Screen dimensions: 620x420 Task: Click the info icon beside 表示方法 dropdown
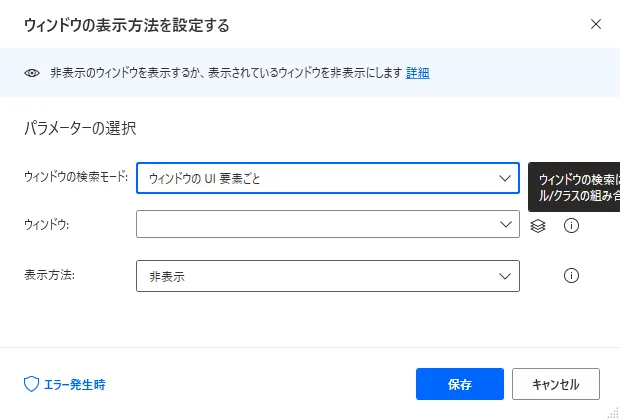(572, 275)
